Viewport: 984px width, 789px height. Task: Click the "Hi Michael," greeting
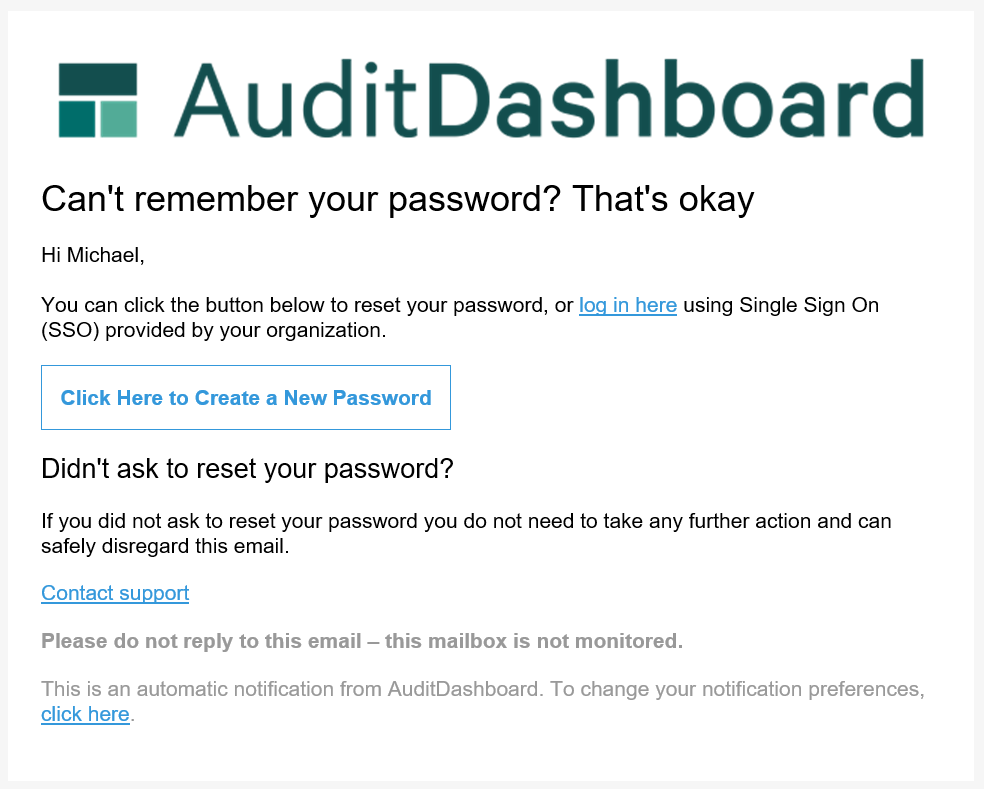(x=93, y=255)
